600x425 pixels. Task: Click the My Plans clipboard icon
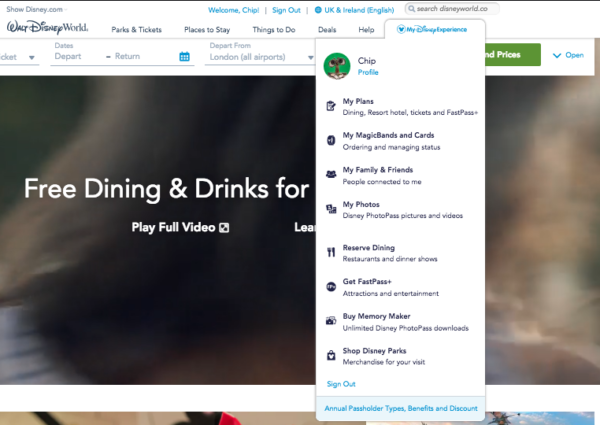coord(331,107)
